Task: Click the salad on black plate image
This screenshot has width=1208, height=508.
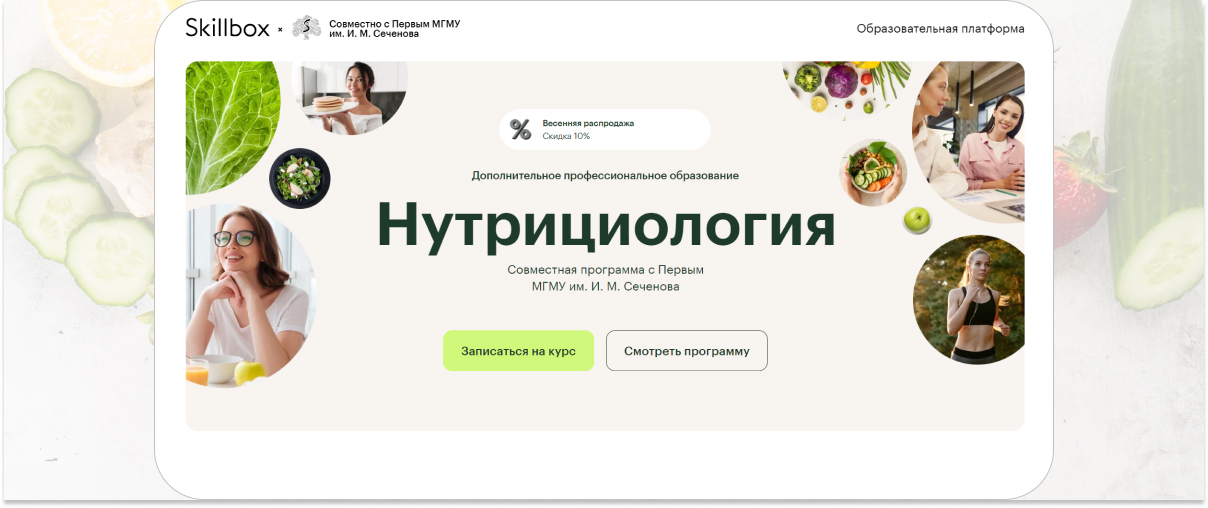Action: [300, 179]
